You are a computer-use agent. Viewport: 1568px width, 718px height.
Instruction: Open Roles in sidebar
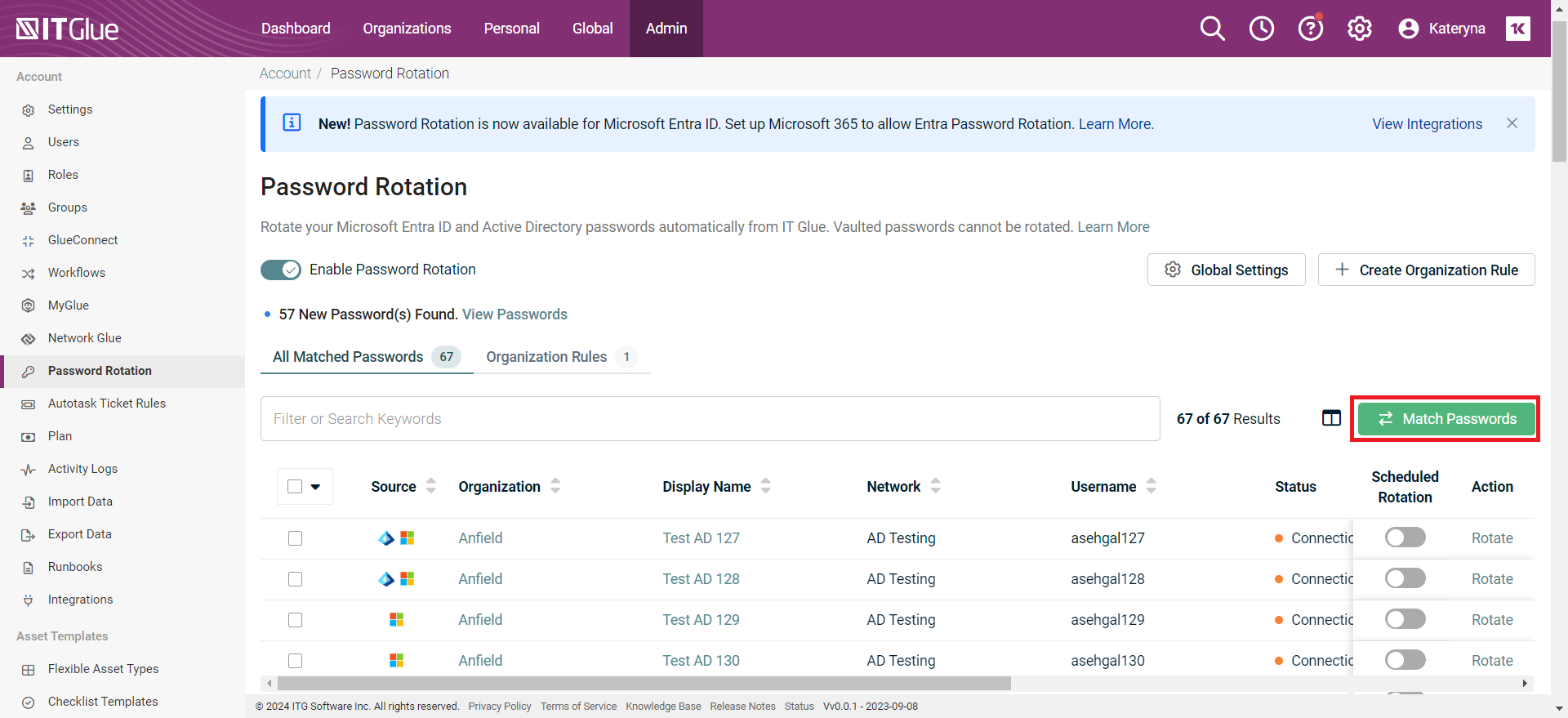(63, 175)
